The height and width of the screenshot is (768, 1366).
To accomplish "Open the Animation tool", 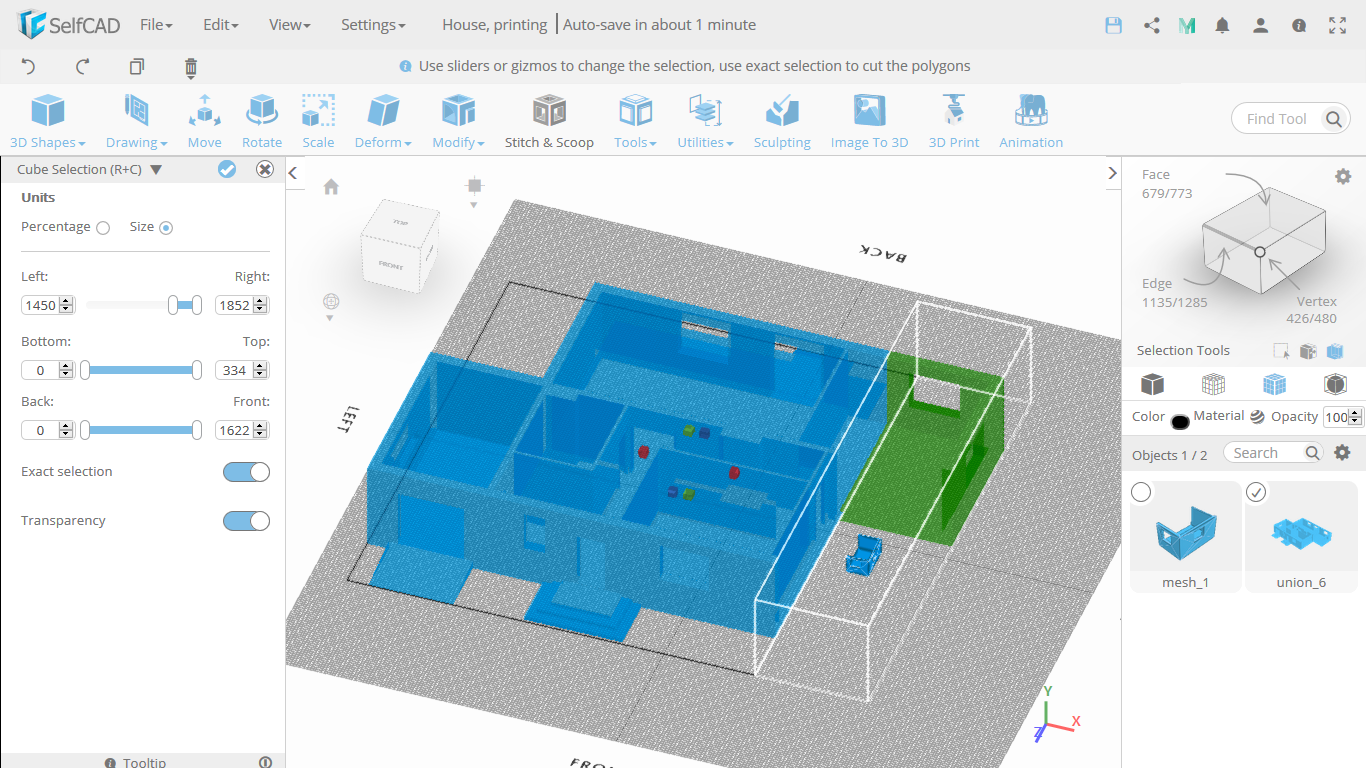I will pyautogui.click(x=1031, y=121).
